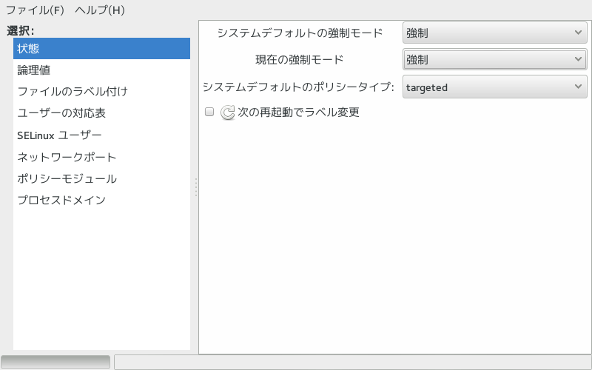
Task: Open the ファイル(F) menu
Action: click(x=35, y=10)
